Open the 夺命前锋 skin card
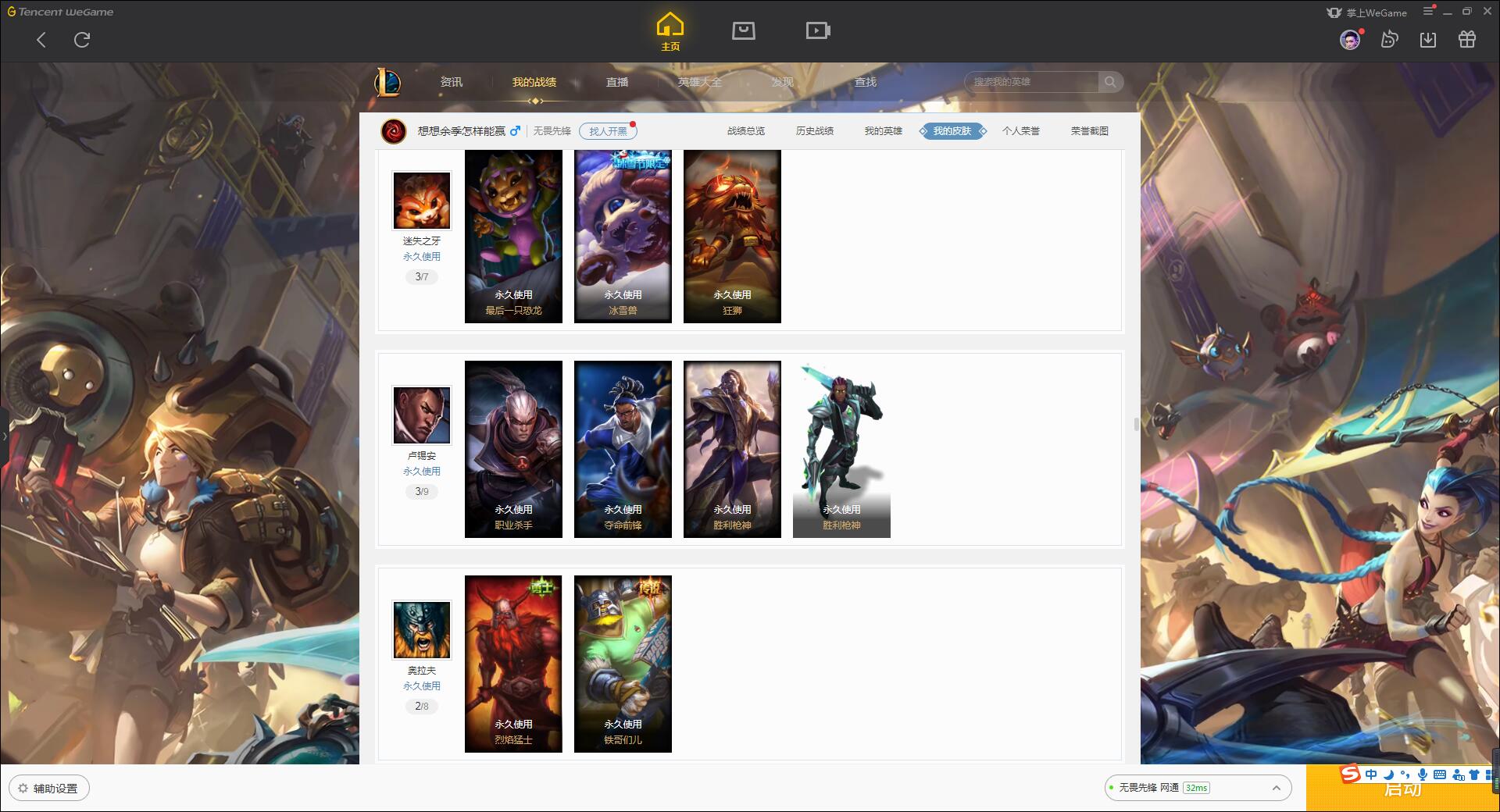The width and height of the screenshot is (1500, 812). coord(623,449)
